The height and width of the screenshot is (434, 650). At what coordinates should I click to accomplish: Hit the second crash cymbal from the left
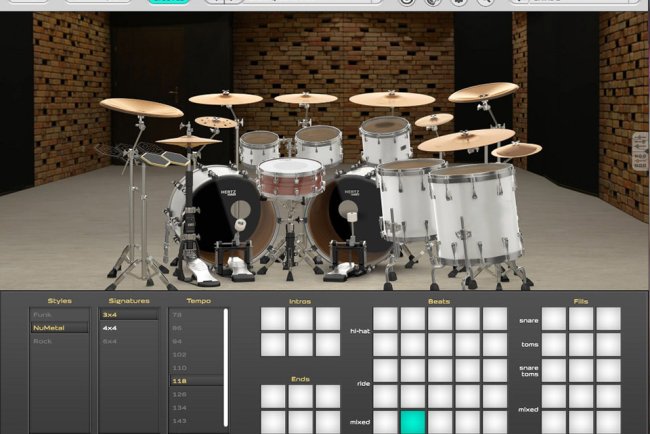tap(226, 99)
